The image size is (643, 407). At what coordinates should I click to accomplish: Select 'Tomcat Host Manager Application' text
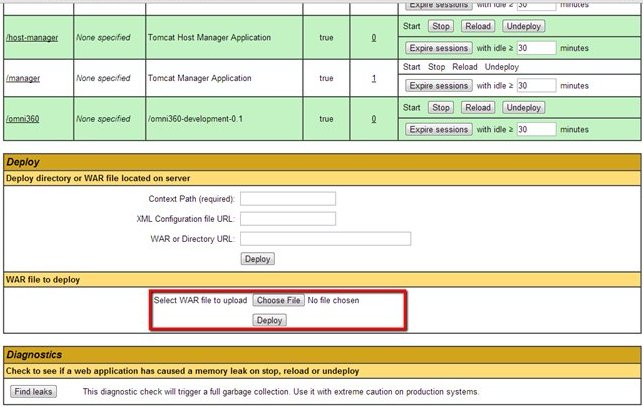[x=209, y=38]
